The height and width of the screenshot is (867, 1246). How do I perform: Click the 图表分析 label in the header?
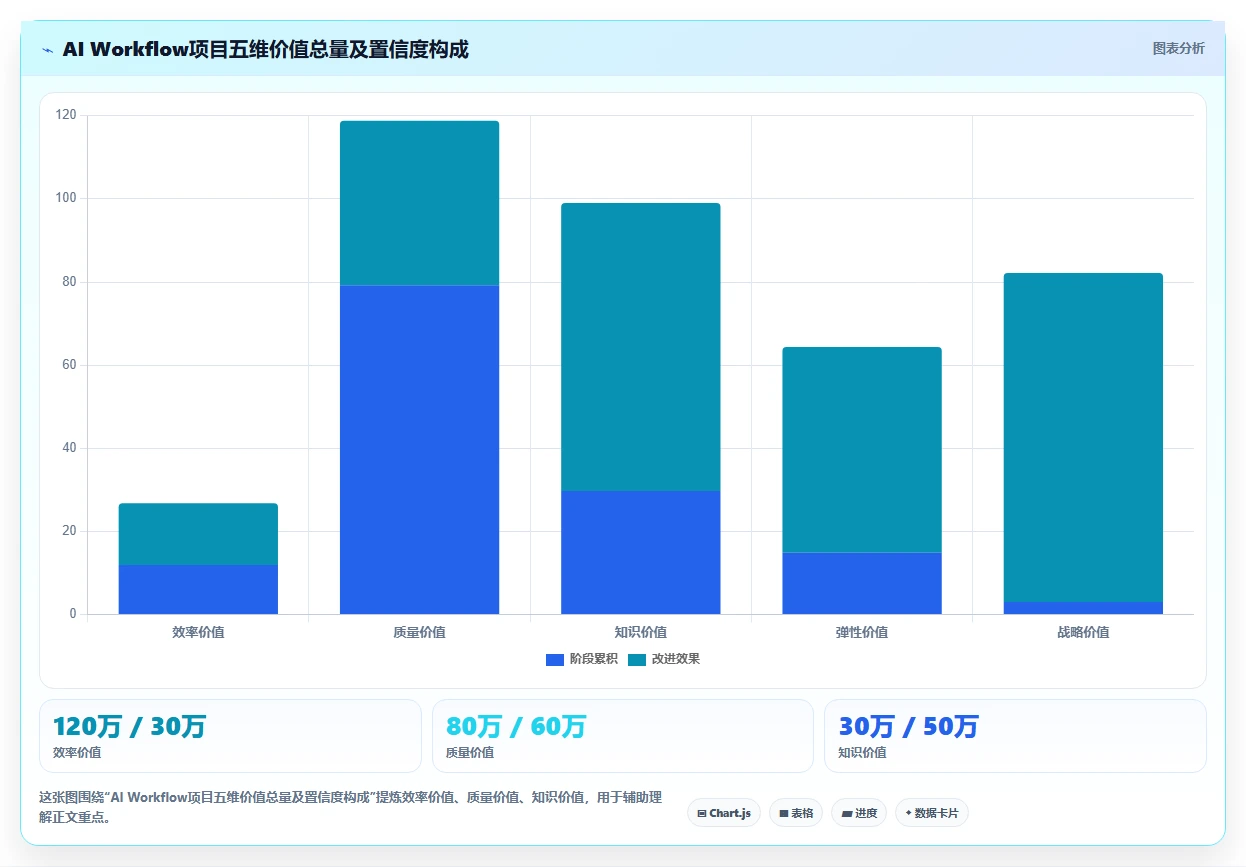pos(1178,48)
